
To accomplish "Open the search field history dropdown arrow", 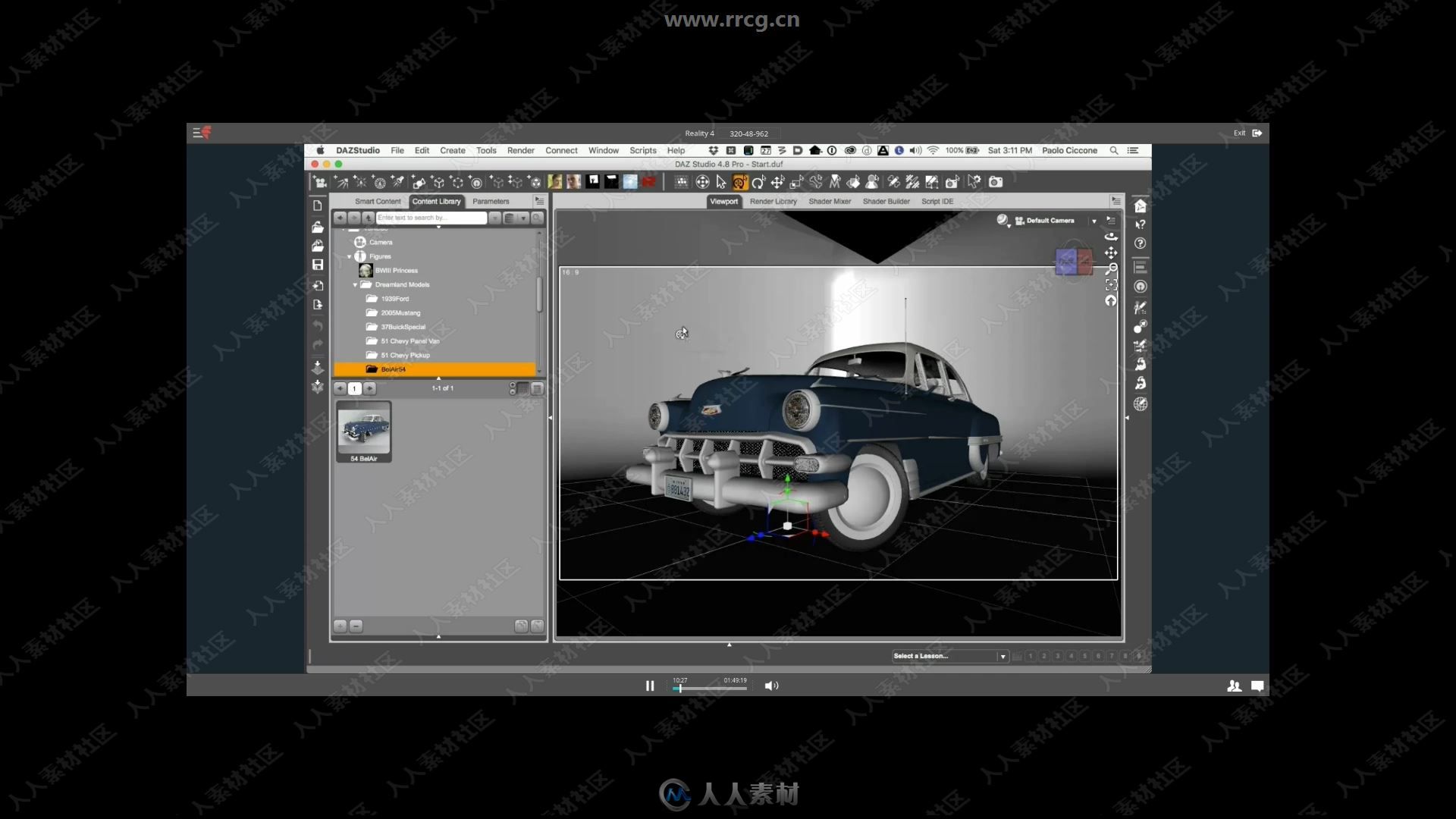I will point(494,218).
